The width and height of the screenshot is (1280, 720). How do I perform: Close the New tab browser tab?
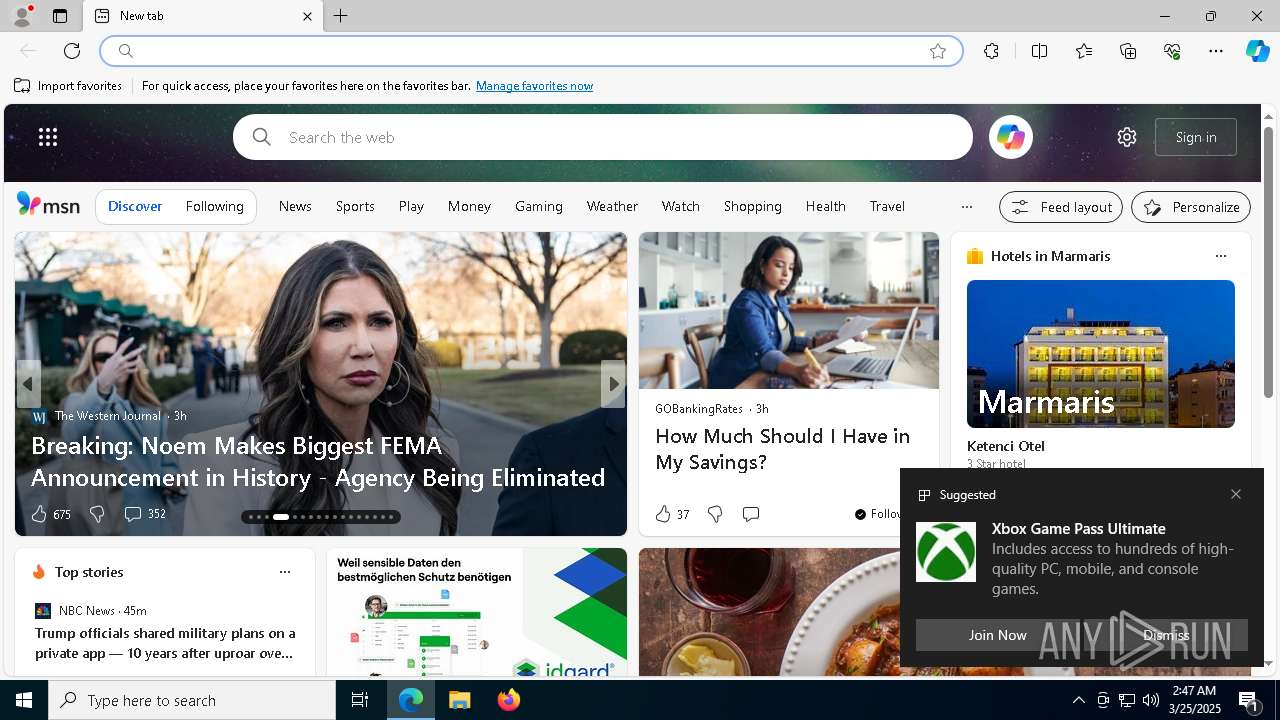pyautogui.click(x=307, y=16)
